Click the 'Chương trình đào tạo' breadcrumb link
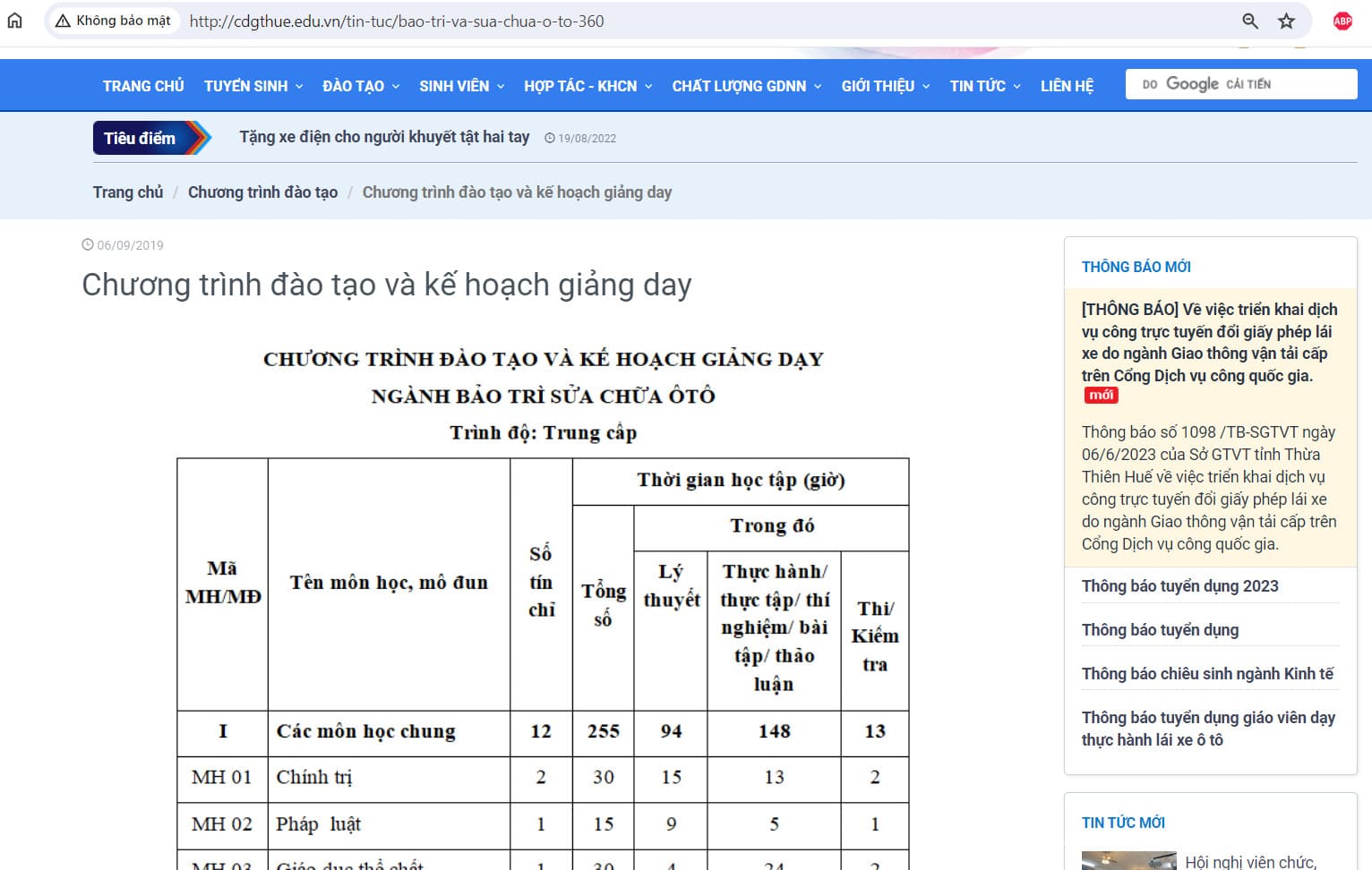 (262, 192)
